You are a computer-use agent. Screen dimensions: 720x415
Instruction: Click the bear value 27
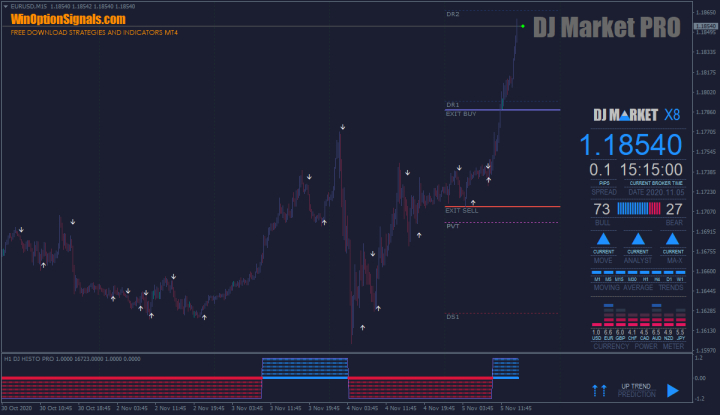point(674,209)
